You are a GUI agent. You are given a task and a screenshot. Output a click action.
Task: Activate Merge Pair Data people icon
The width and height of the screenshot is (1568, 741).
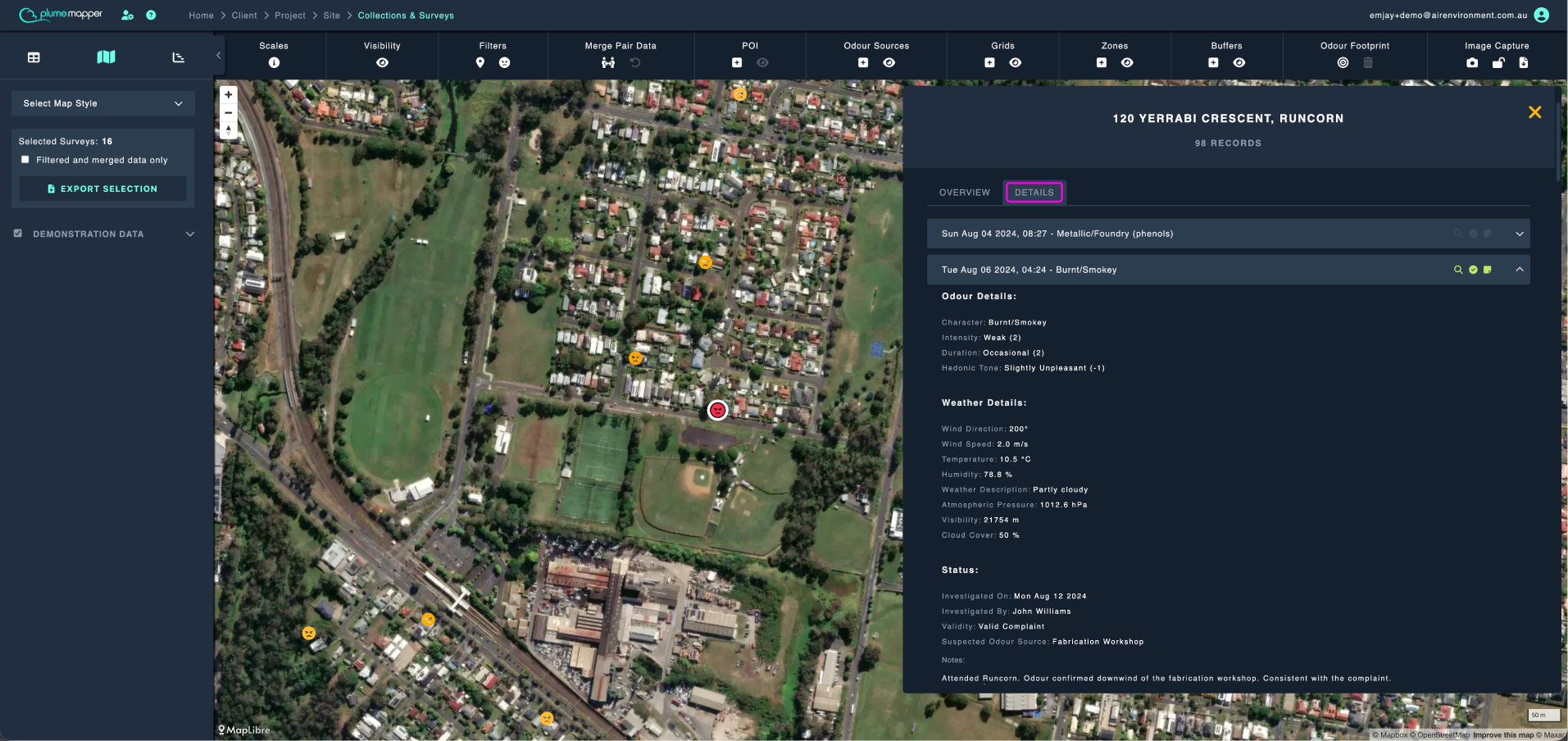tap(608, 62)
